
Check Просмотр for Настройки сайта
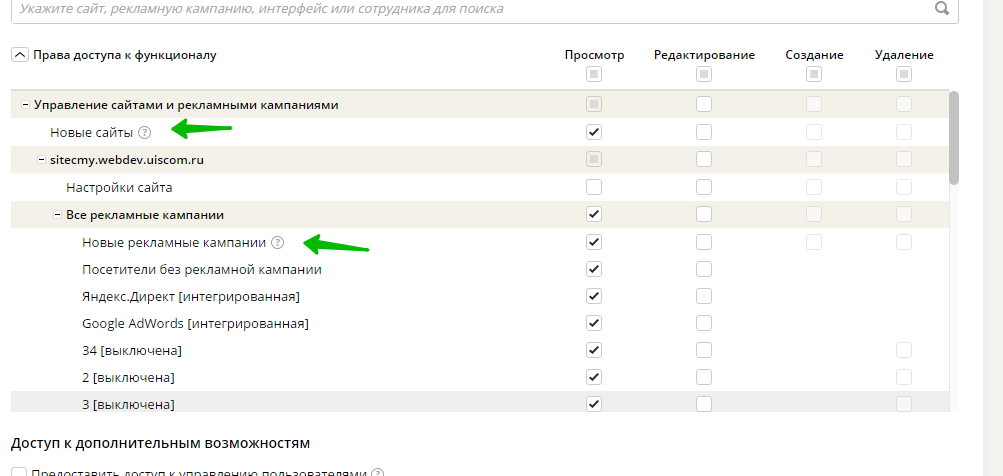click(x=594, y=187)
